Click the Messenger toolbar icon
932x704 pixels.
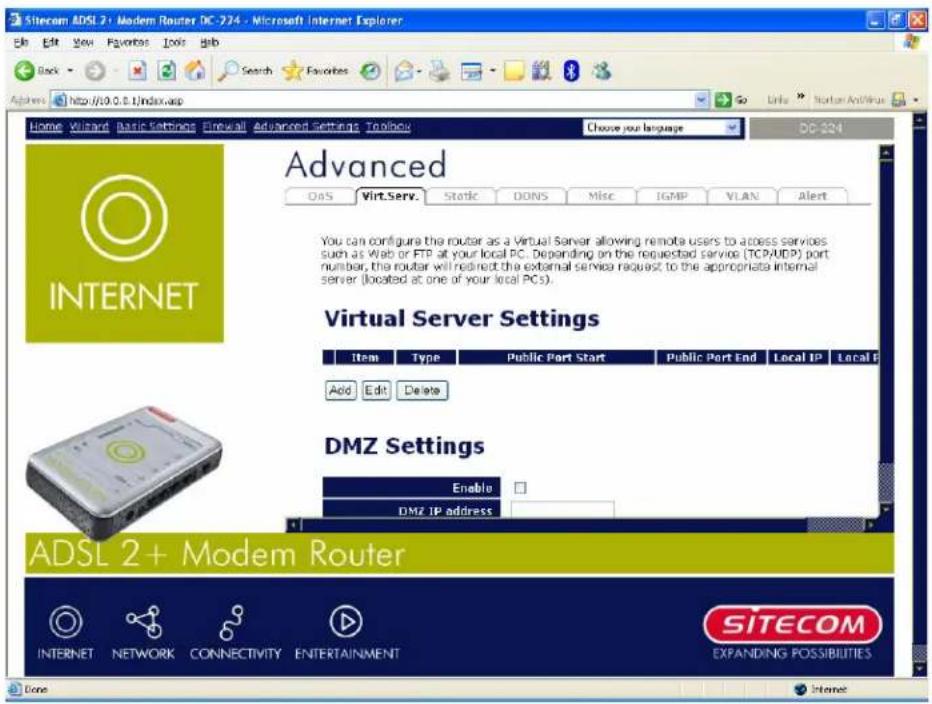(x=602, y=71)
